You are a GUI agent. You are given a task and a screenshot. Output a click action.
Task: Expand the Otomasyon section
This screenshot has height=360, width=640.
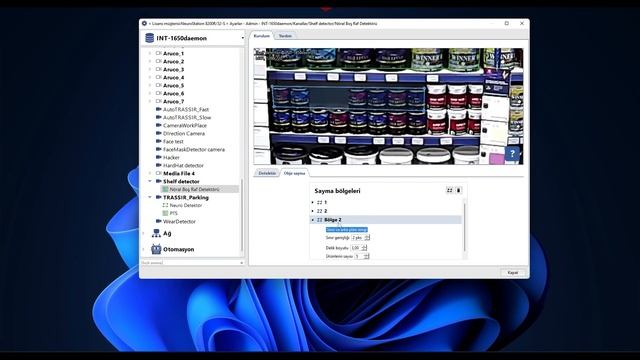(x=144, y=249)
